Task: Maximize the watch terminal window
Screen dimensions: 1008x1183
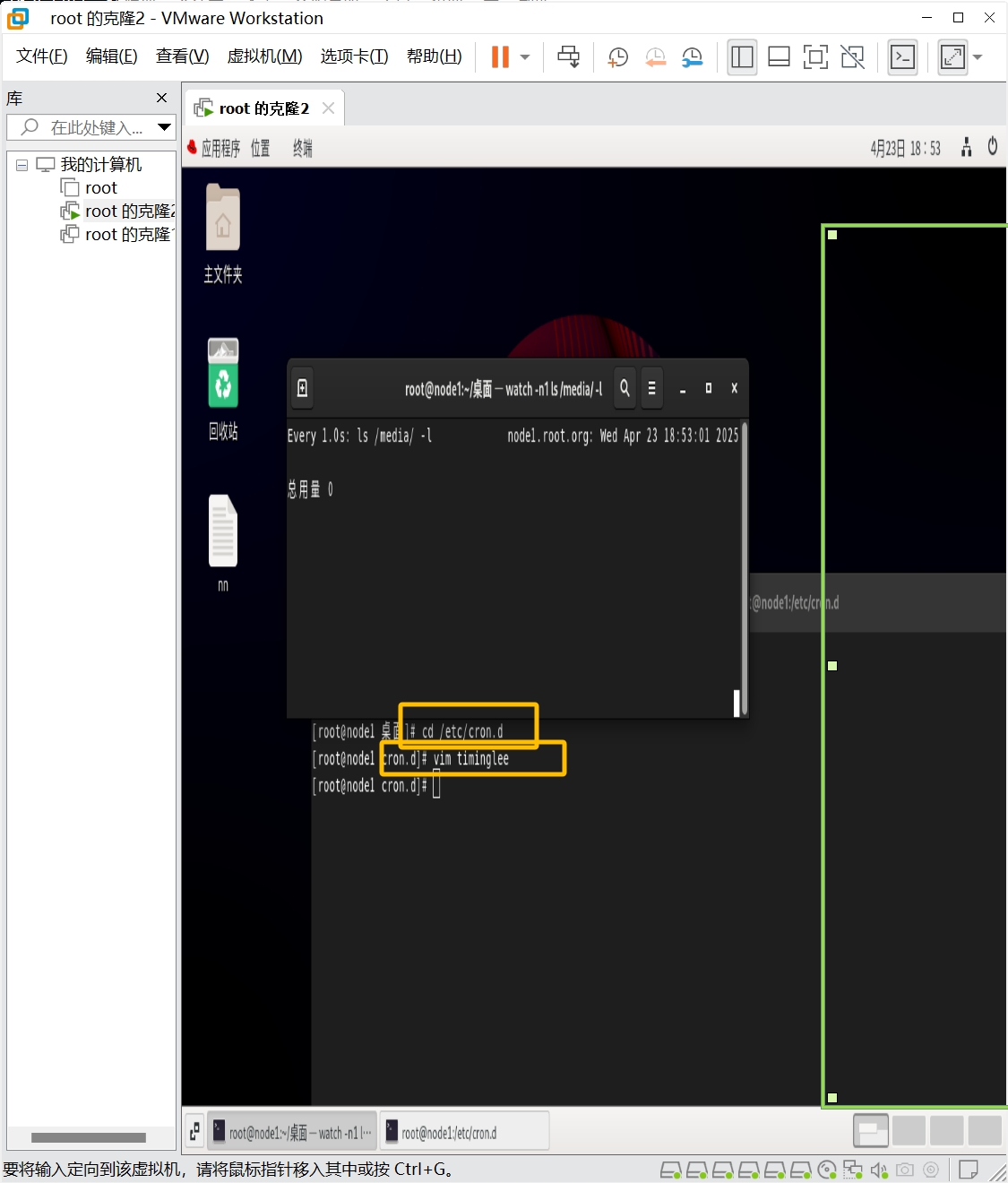Action: (x=709, y=388)
